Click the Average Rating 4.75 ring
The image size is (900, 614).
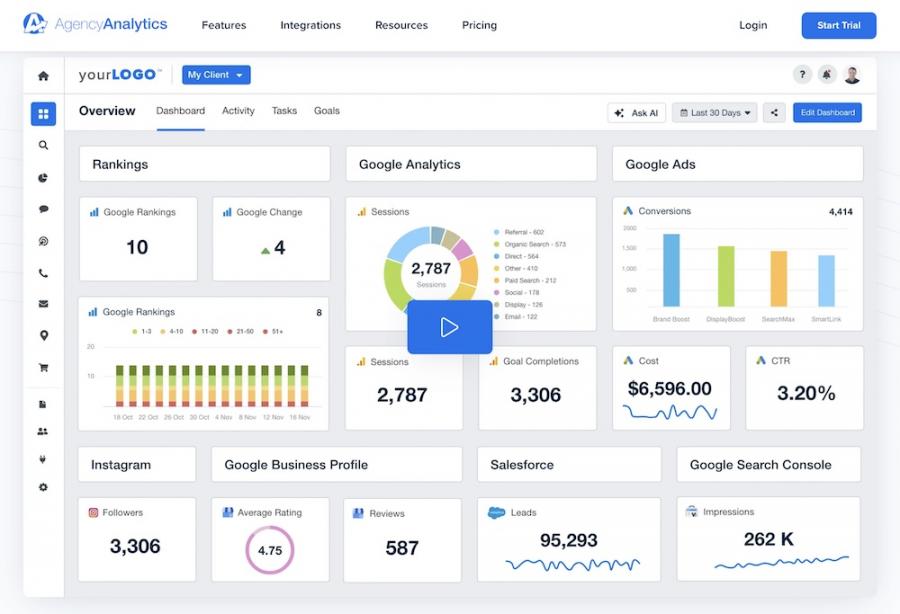click(270, 550)
